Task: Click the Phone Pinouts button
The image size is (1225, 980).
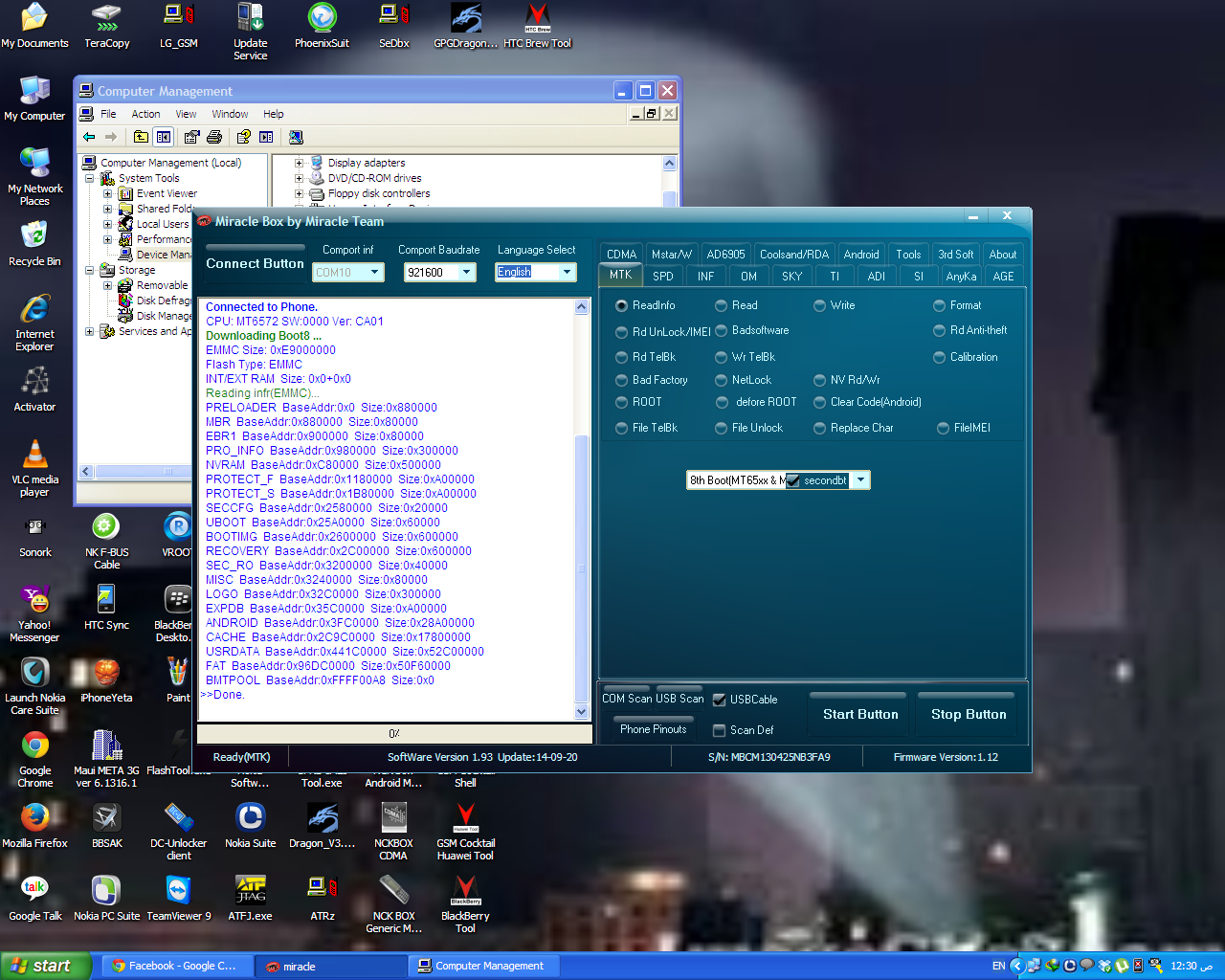Action: (653, 729)
